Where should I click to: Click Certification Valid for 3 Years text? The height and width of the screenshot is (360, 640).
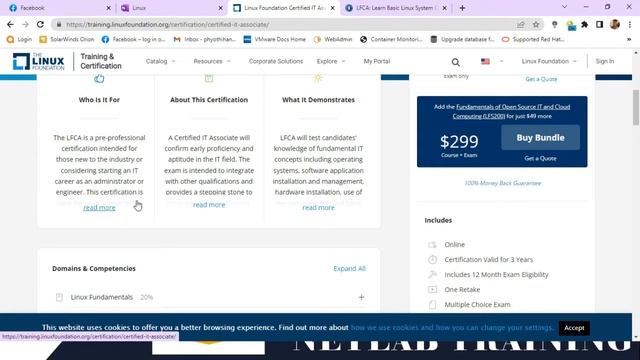(489, 260)
